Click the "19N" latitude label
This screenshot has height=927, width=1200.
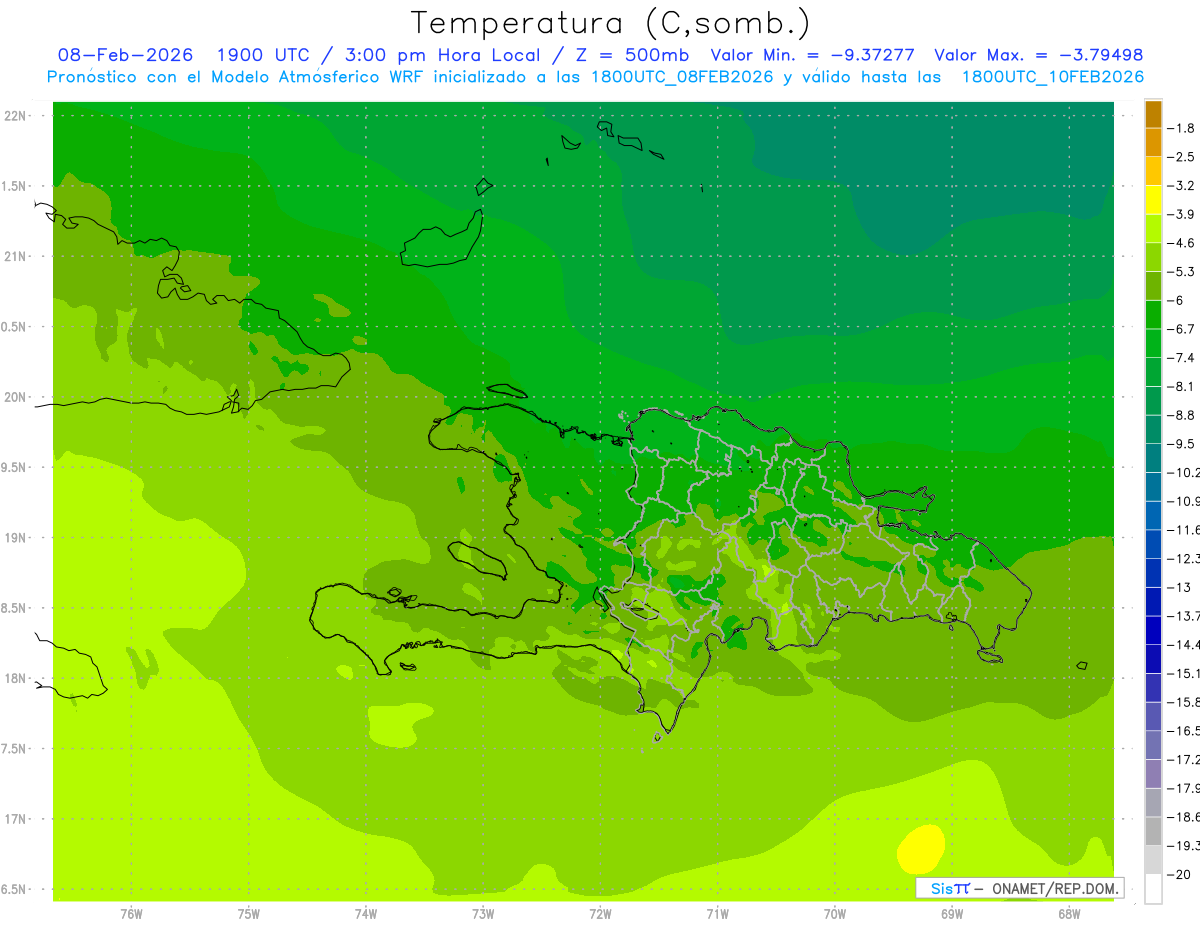(x=17, y=537)
